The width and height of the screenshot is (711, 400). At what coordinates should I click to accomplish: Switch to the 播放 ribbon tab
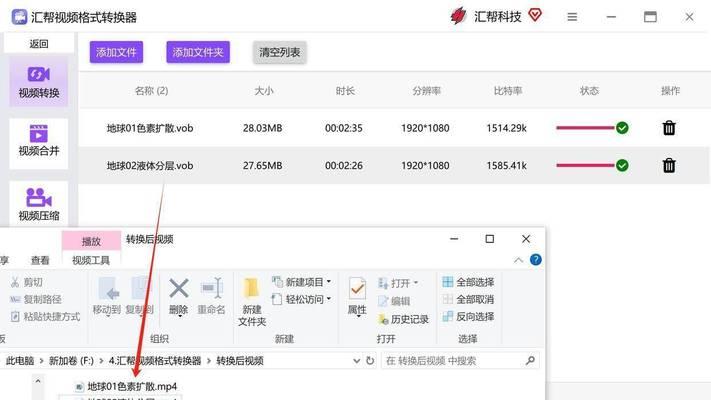tap(91, 241)
